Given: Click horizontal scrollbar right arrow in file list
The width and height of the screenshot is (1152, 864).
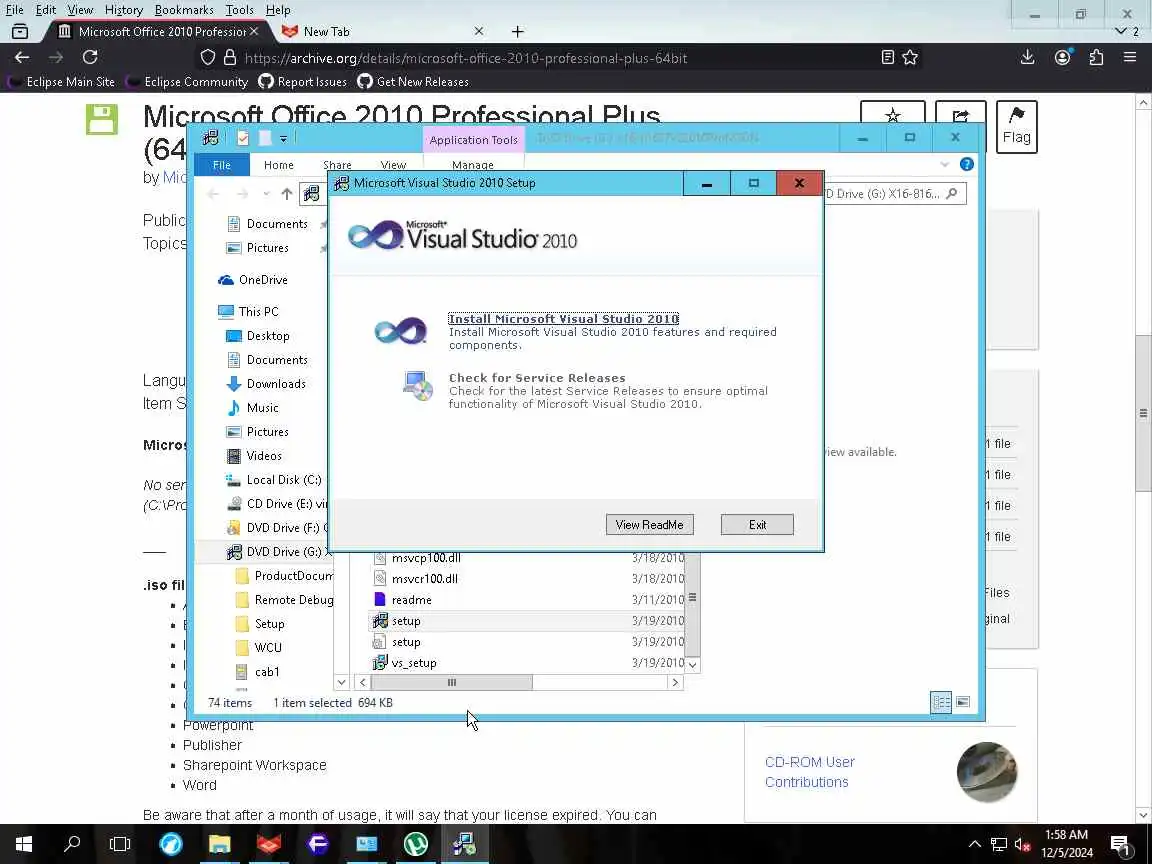Looking at the screenshot, I should click(x=675, y=683).
